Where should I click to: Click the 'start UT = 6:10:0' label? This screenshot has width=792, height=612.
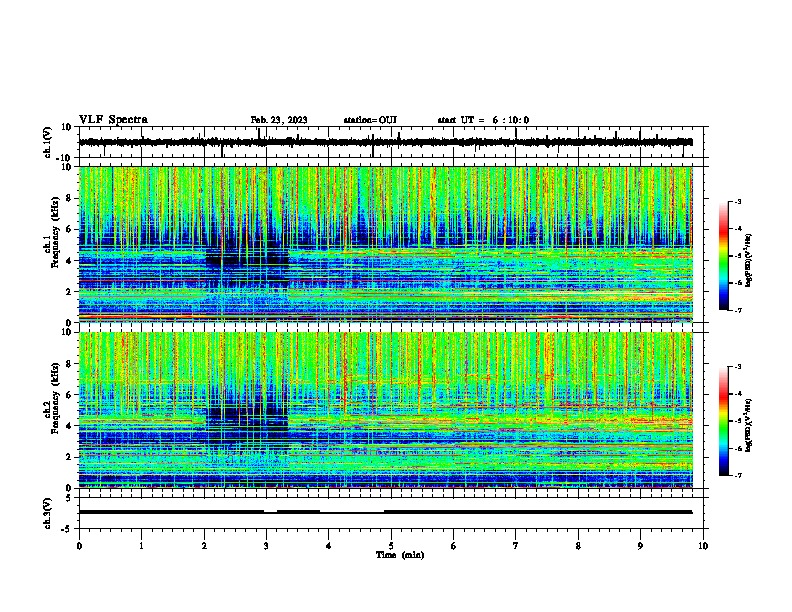pos(483,120)
